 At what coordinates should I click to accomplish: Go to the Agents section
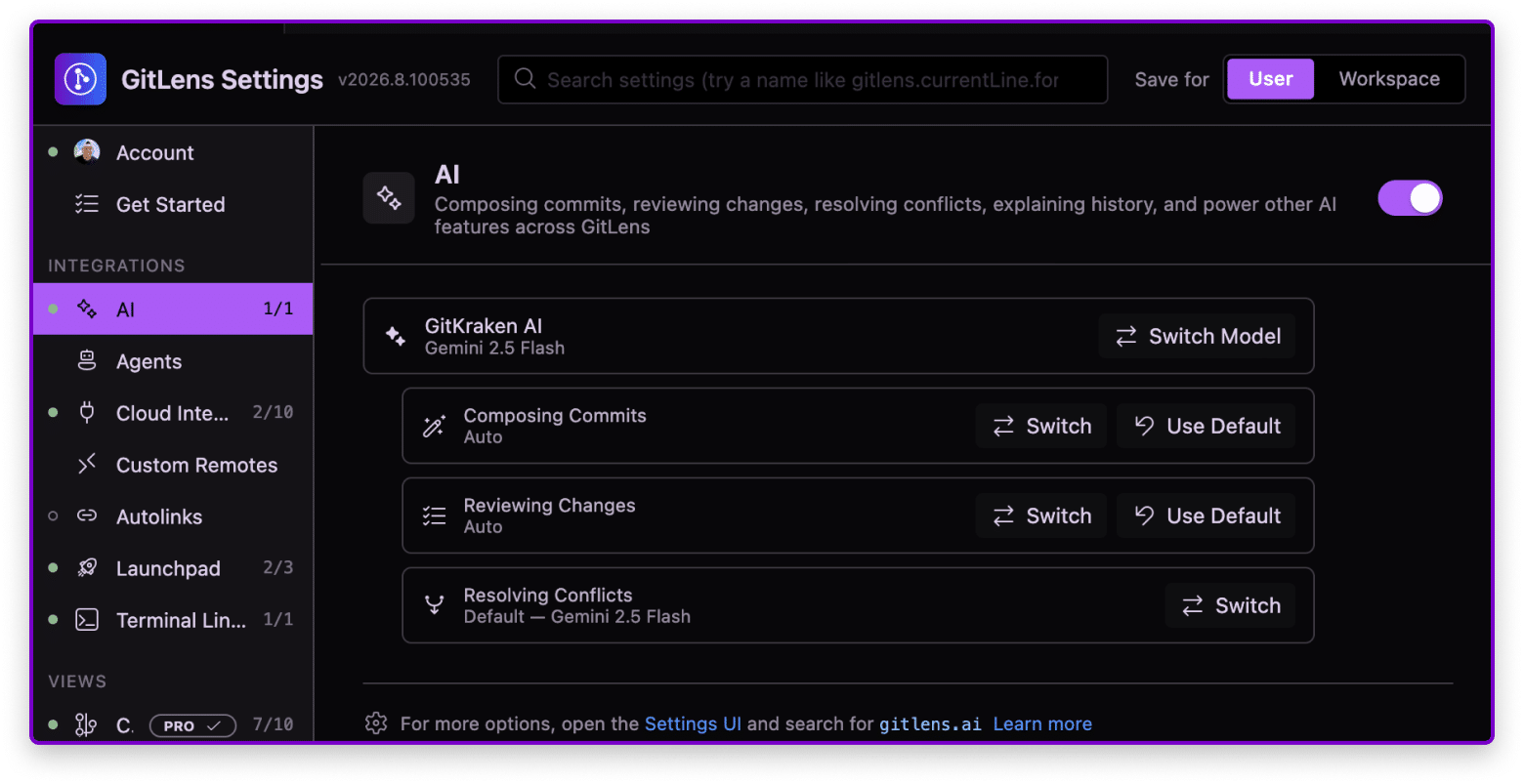tap(173, 361)
